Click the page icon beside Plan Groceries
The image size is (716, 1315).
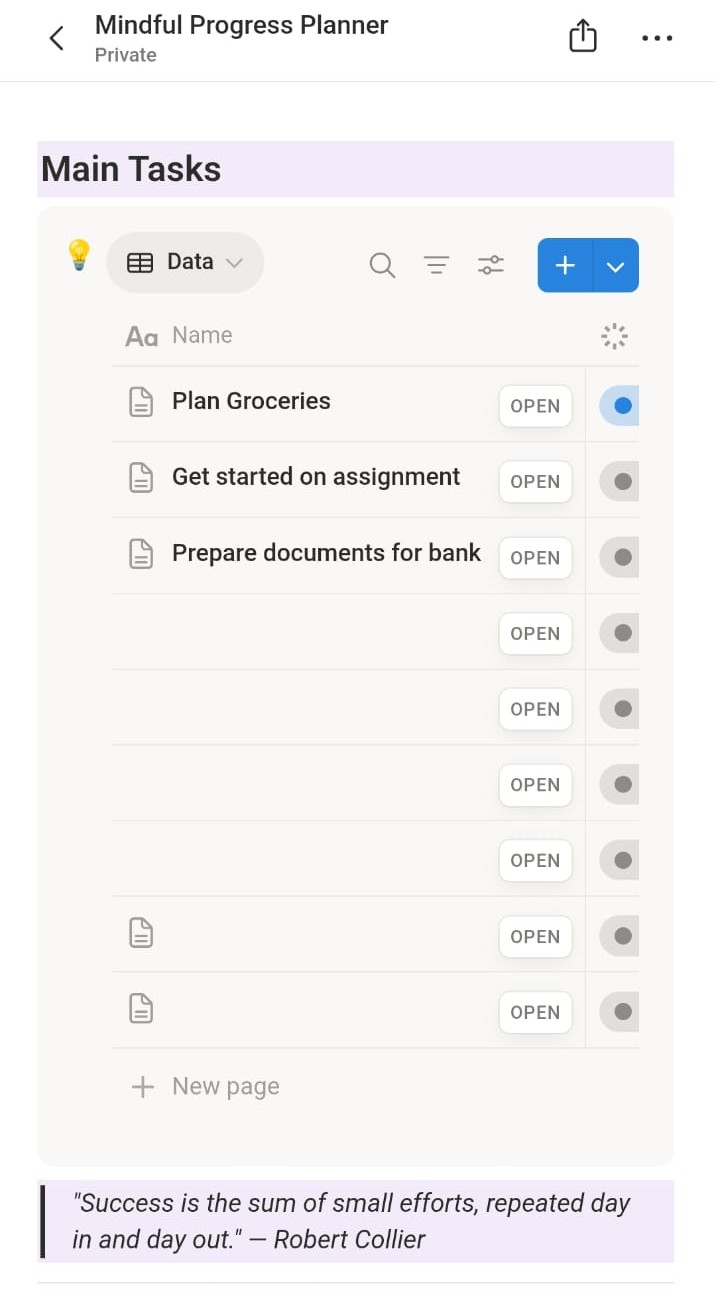[142, 403]
